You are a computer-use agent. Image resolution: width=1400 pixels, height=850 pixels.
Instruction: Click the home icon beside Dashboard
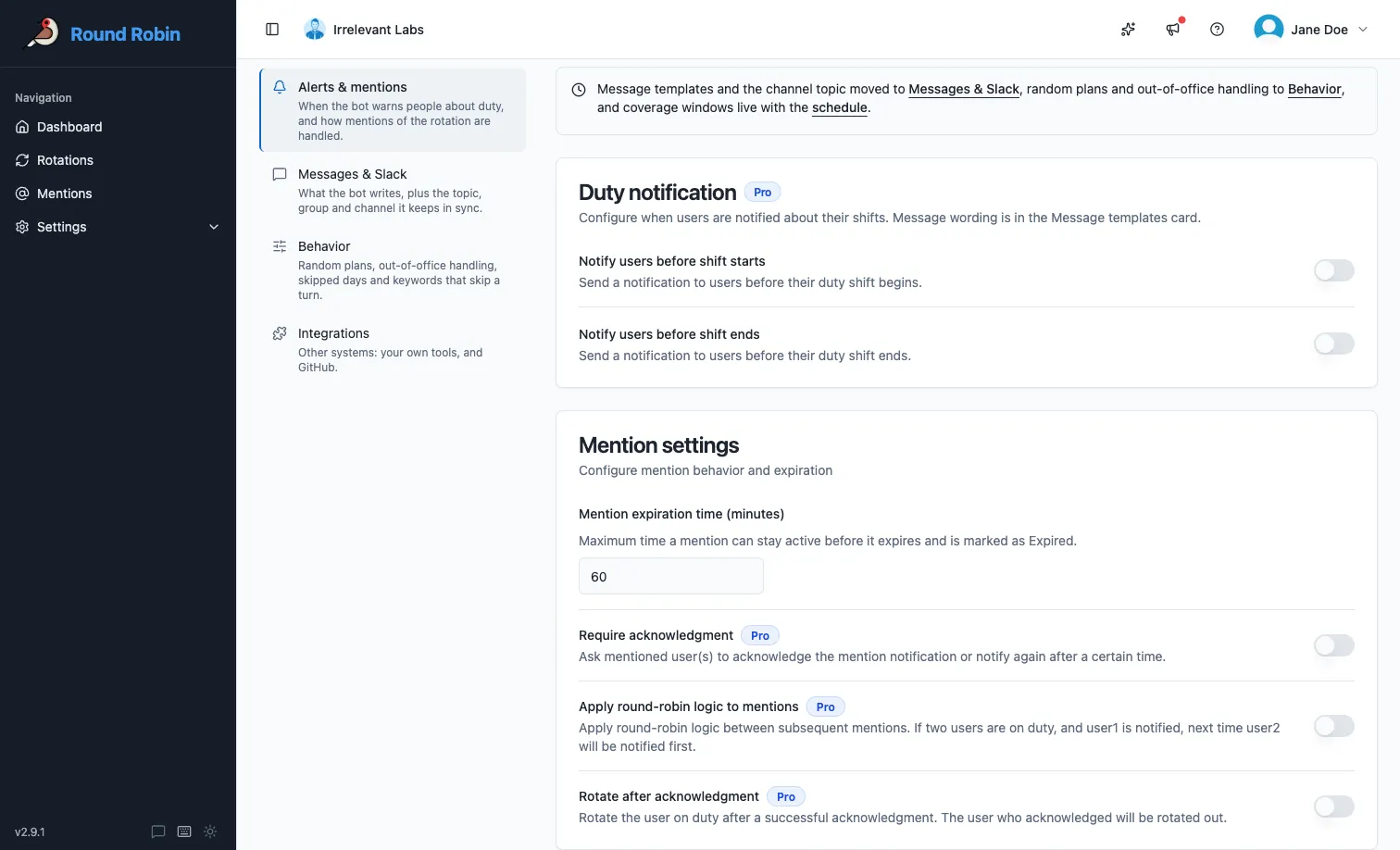click(22, 127)
